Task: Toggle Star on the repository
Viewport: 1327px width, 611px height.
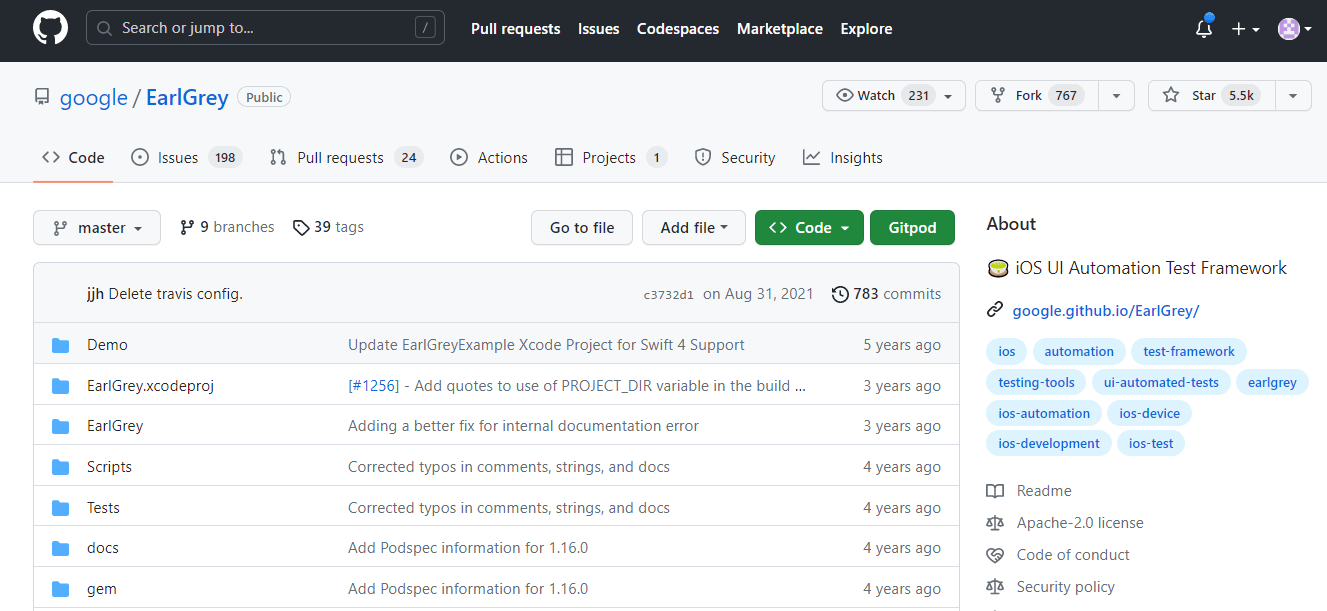Action: coord(1203,96)
